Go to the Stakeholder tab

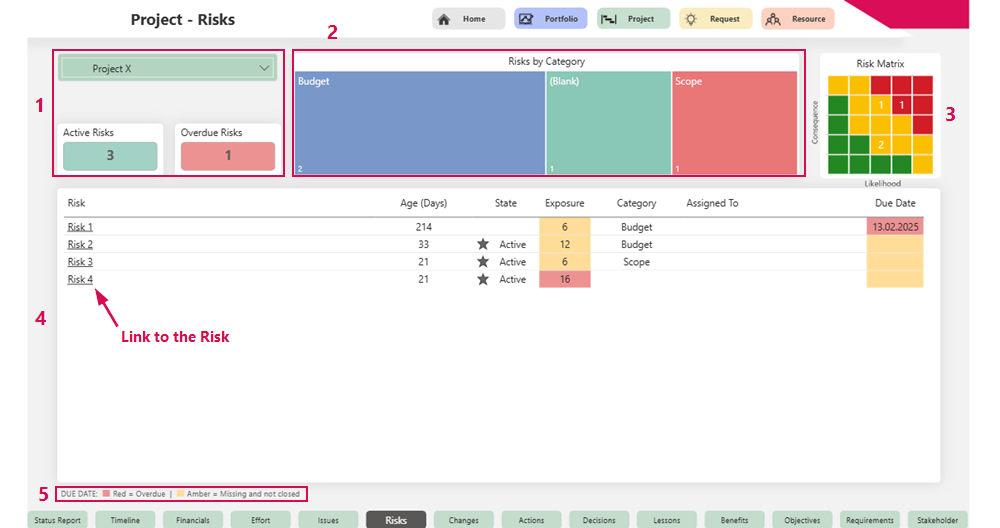(937, 520)
